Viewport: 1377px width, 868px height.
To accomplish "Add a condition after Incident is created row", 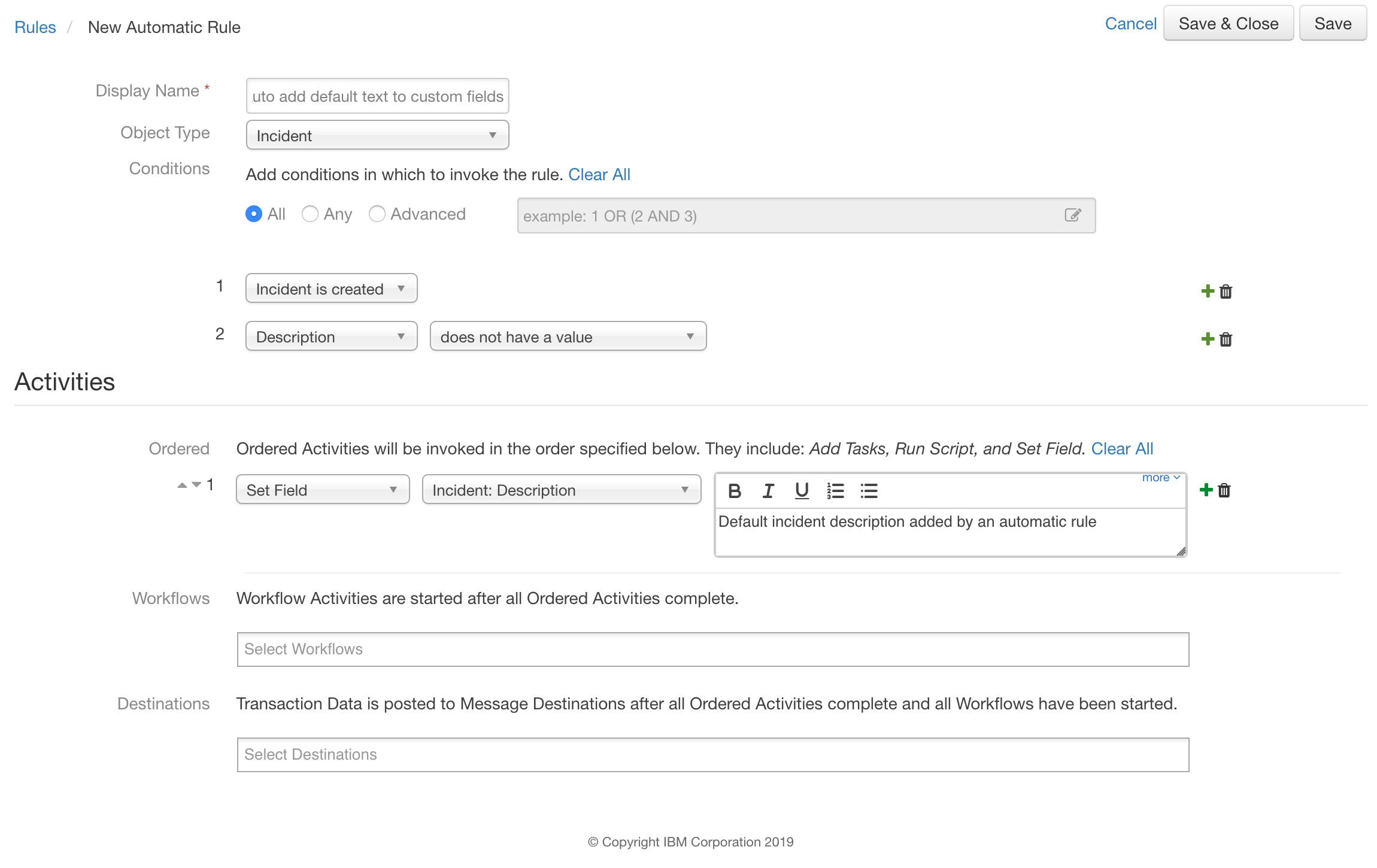I will [x=1208, y=291].
